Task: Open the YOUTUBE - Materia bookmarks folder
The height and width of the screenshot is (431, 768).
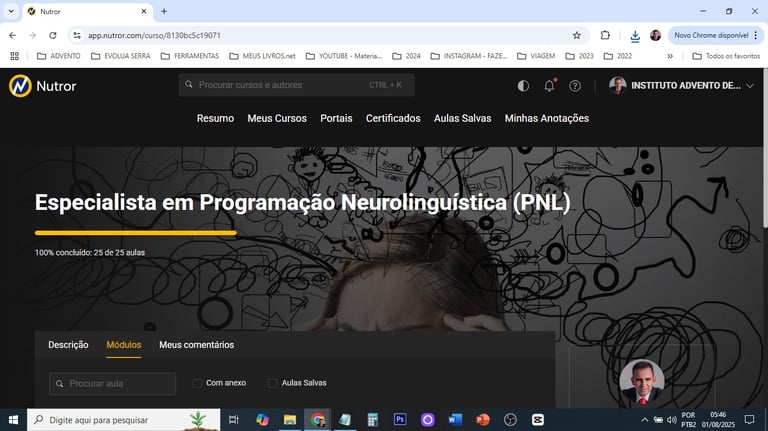Action: tap(344, 56)
